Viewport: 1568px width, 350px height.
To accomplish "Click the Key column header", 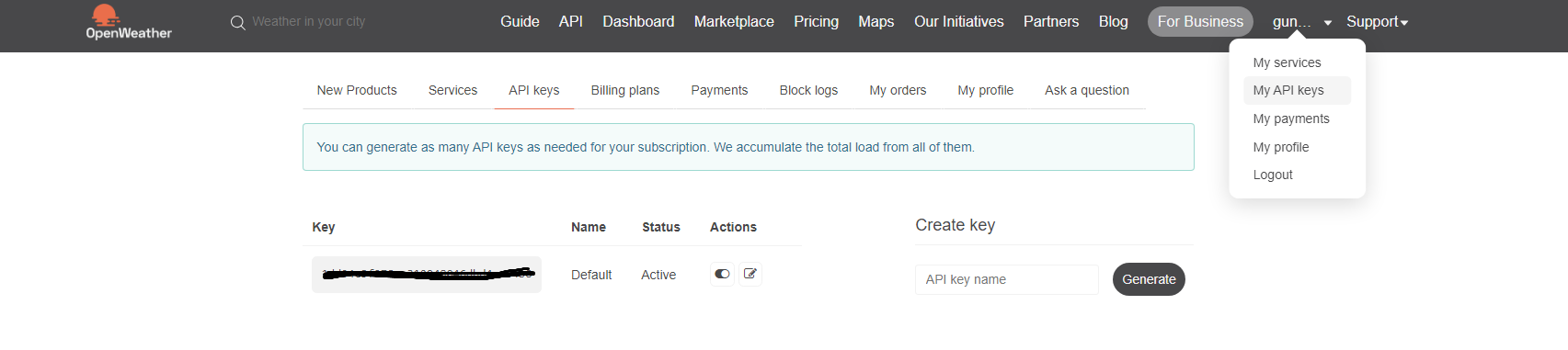I will (x=324, y=227).
